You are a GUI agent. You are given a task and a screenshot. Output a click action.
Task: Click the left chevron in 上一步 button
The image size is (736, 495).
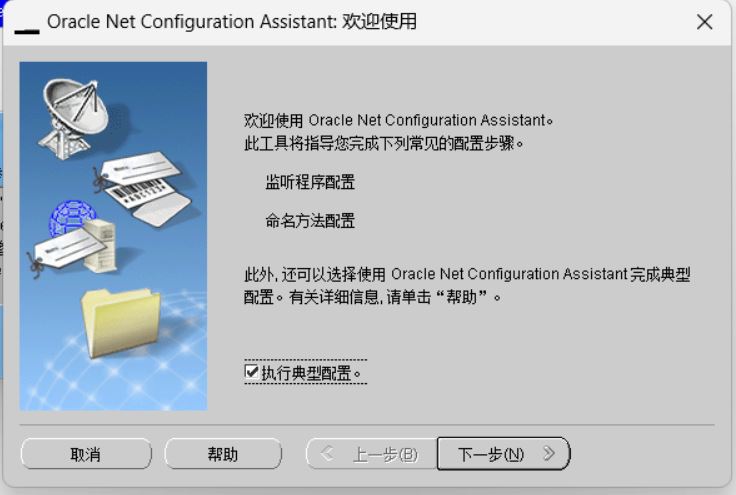point(327,453)
